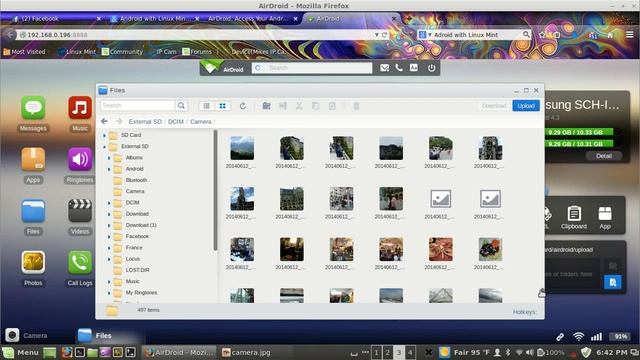Click the power sign-out icon in AirDroid bar

point(431,68)
